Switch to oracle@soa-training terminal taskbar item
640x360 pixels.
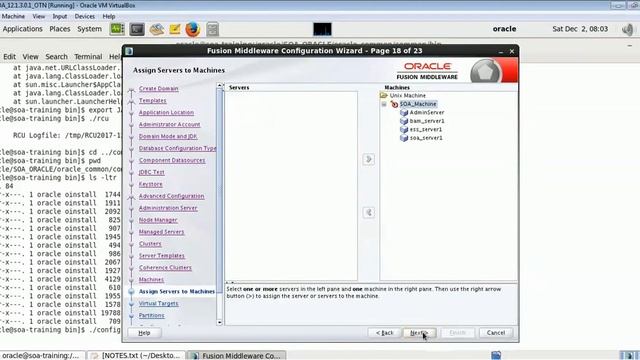point(41,356)
